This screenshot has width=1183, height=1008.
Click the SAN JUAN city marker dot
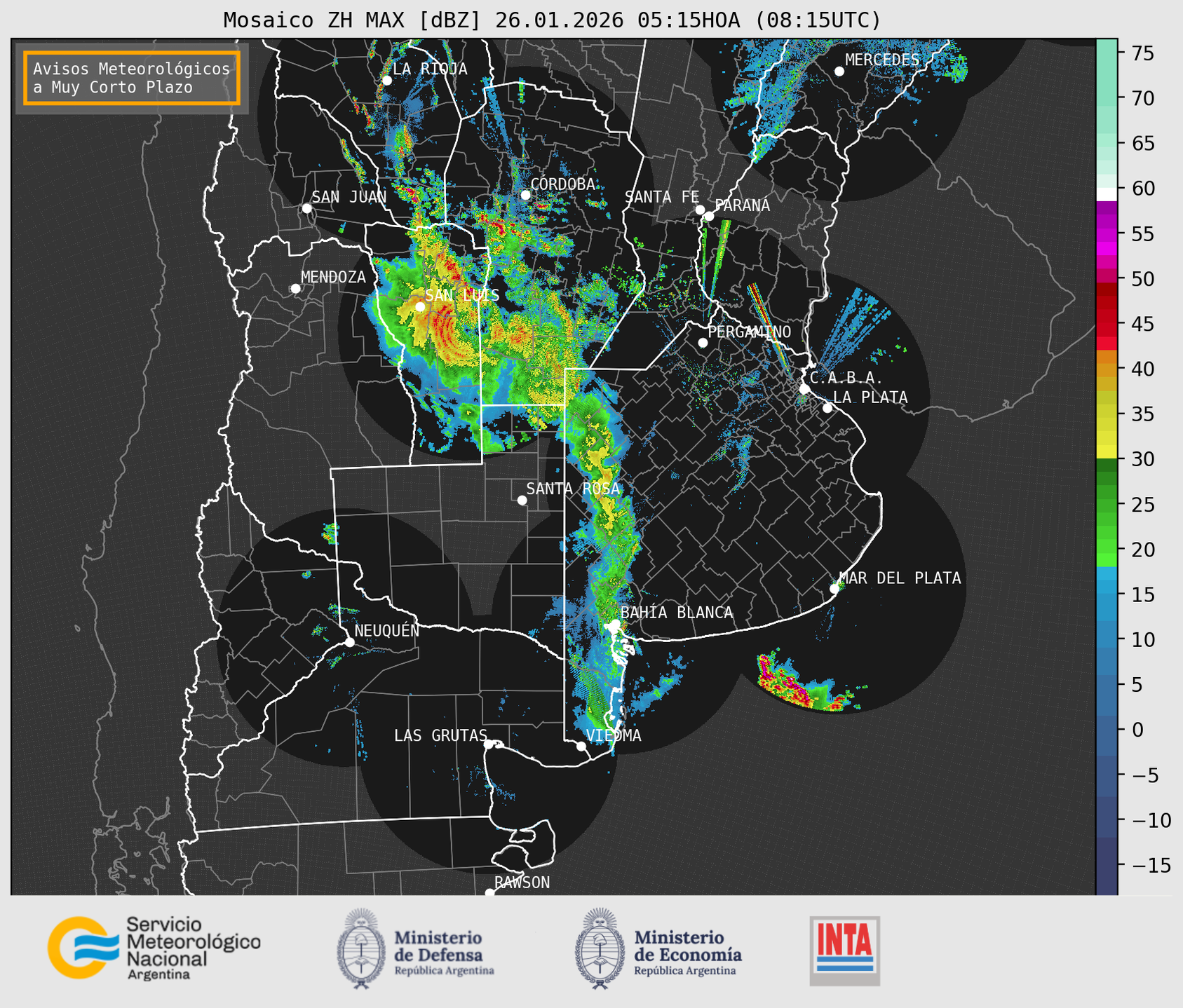point(306,208)
